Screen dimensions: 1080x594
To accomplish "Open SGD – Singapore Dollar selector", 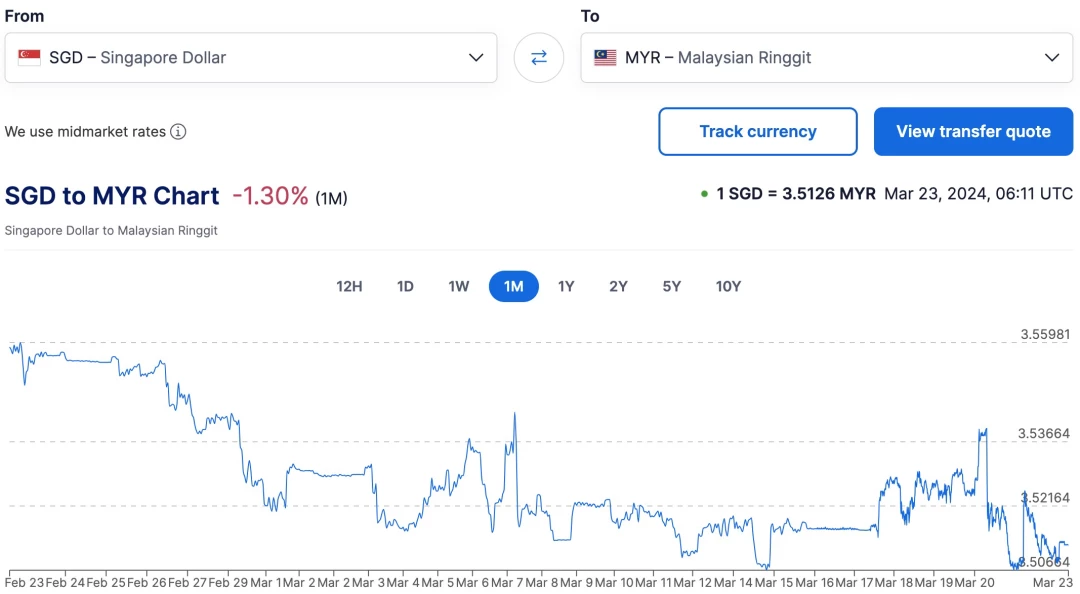I will coord(251,57).
